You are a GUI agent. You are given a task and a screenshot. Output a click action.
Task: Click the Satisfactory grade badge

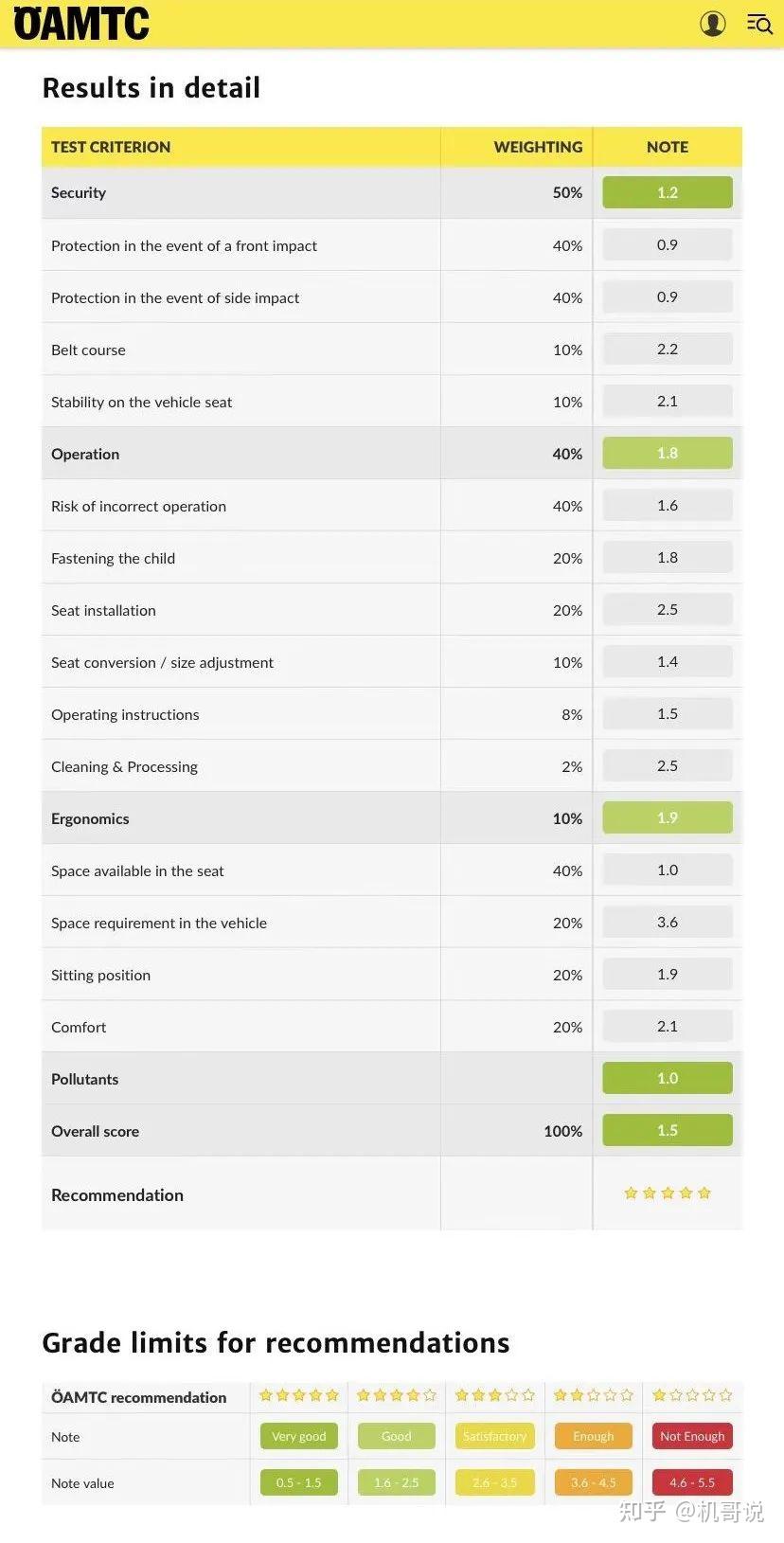(494, 1437)
